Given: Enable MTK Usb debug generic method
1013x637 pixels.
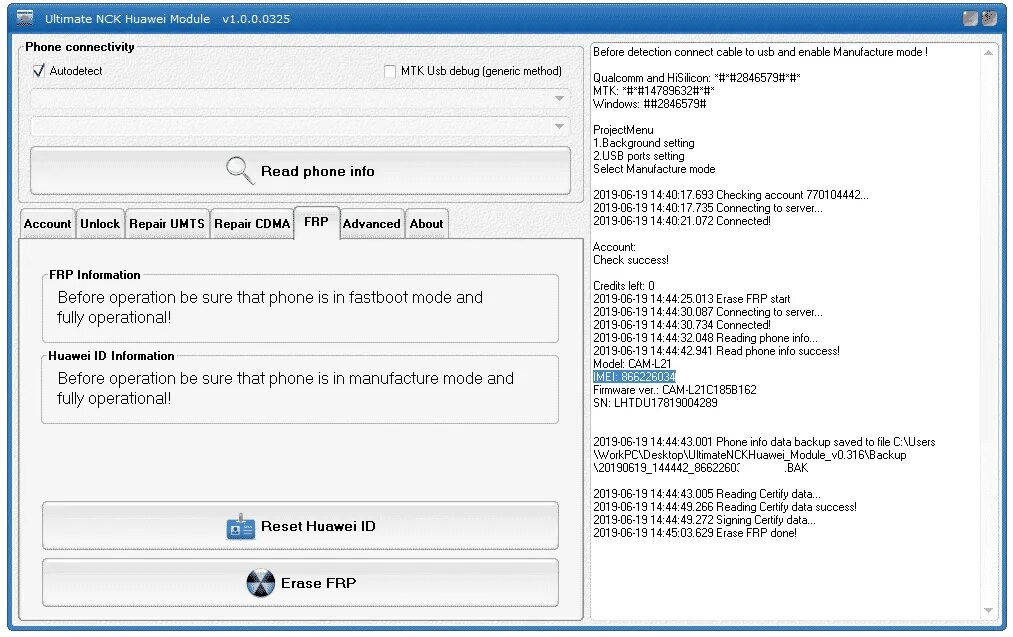Looking at the screenshot, I should 390,71.
